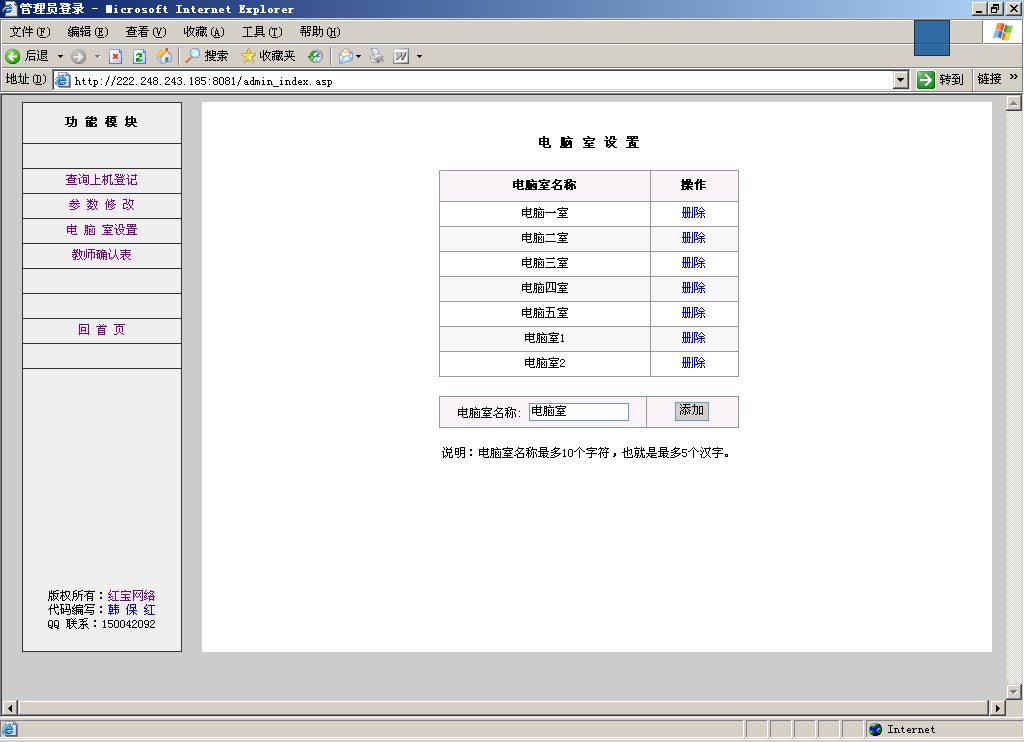Click the Print icon on the toolbar
Screen dimensions: 1024x742
377,56
